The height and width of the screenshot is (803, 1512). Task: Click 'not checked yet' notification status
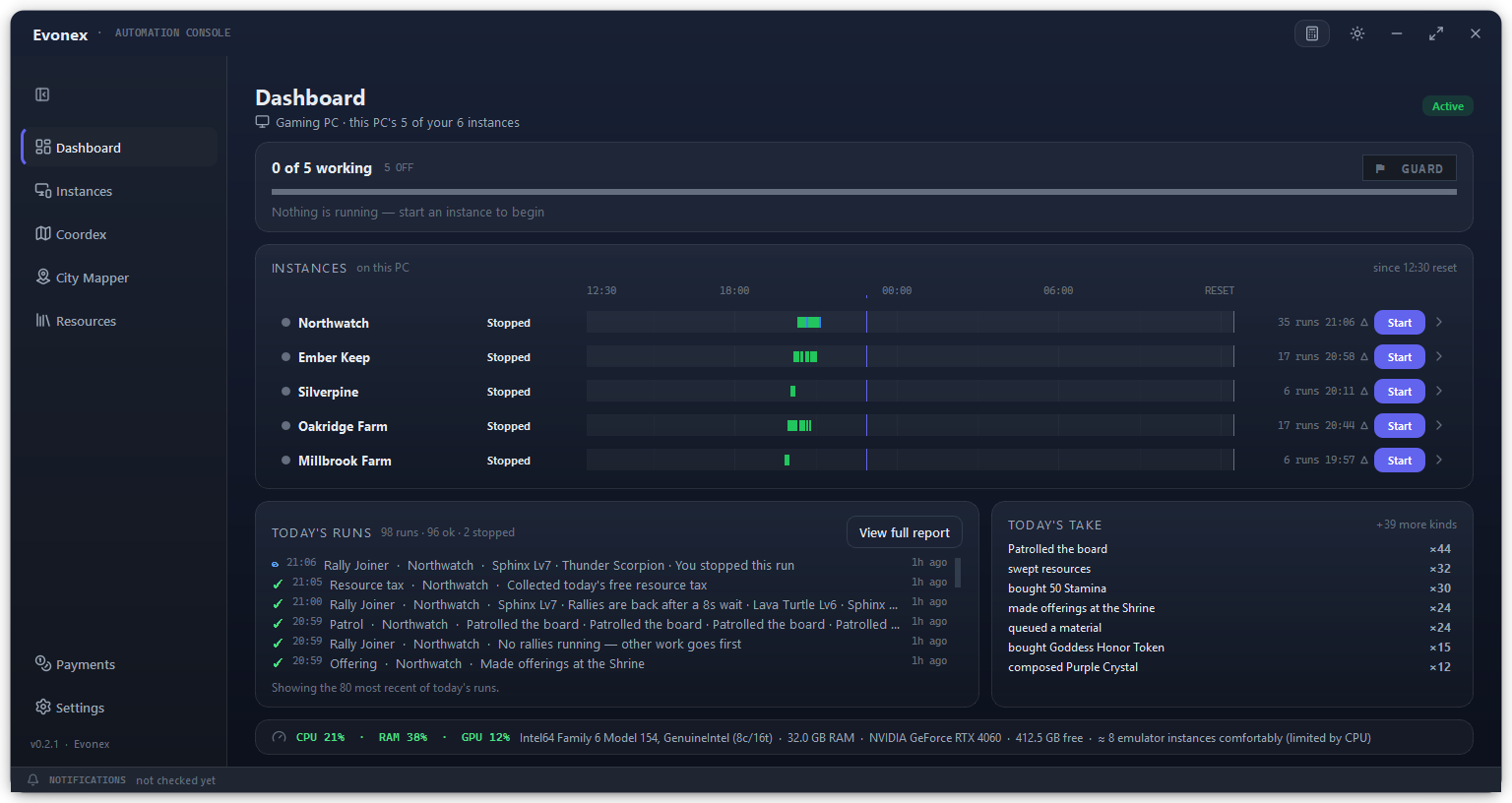point(175,780)
